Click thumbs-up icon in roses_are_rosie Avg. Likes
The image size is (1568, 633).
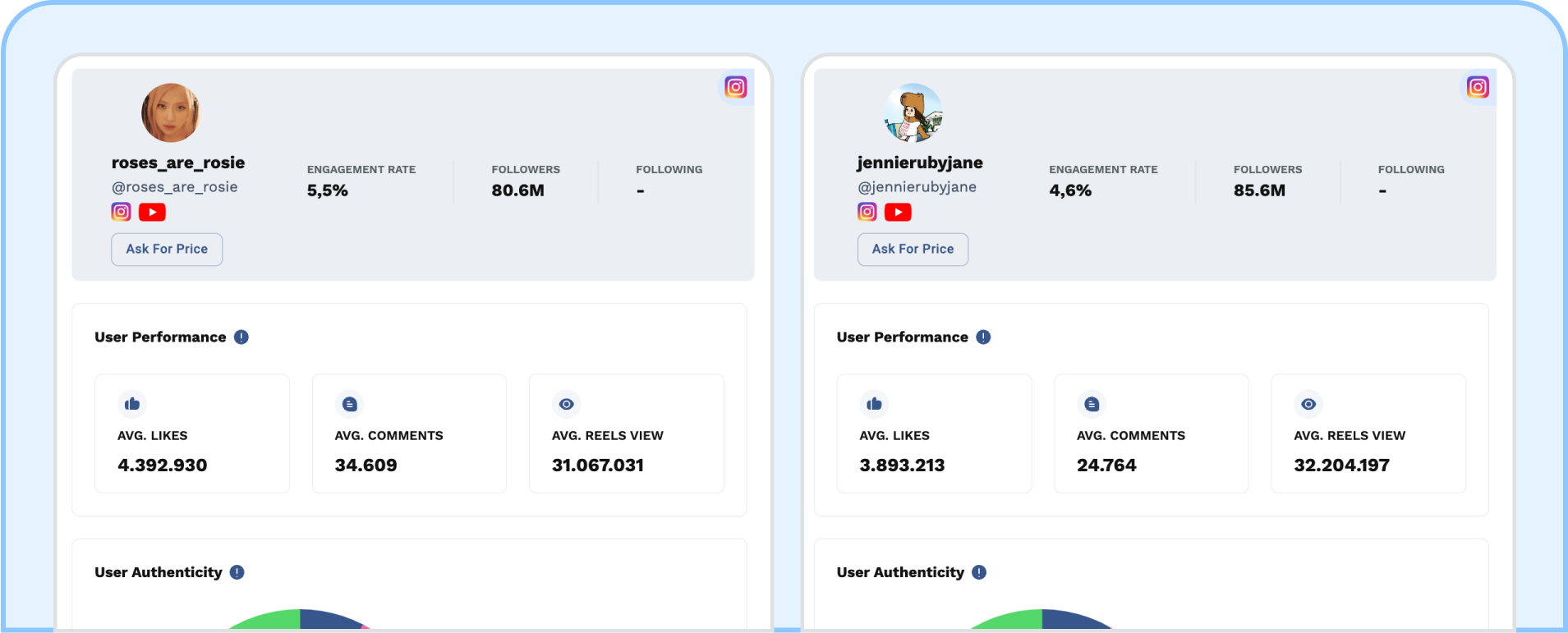pos(132,404)
